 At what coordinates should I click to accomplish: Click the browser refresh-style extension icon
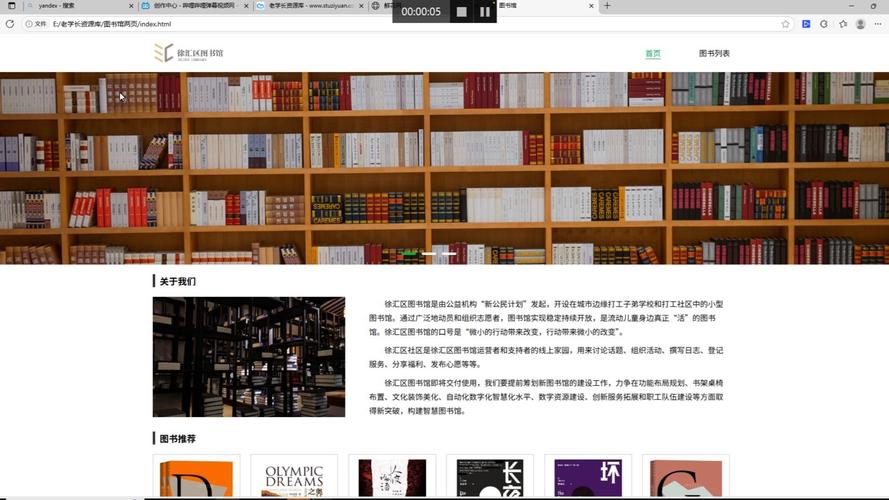(824, 24)
